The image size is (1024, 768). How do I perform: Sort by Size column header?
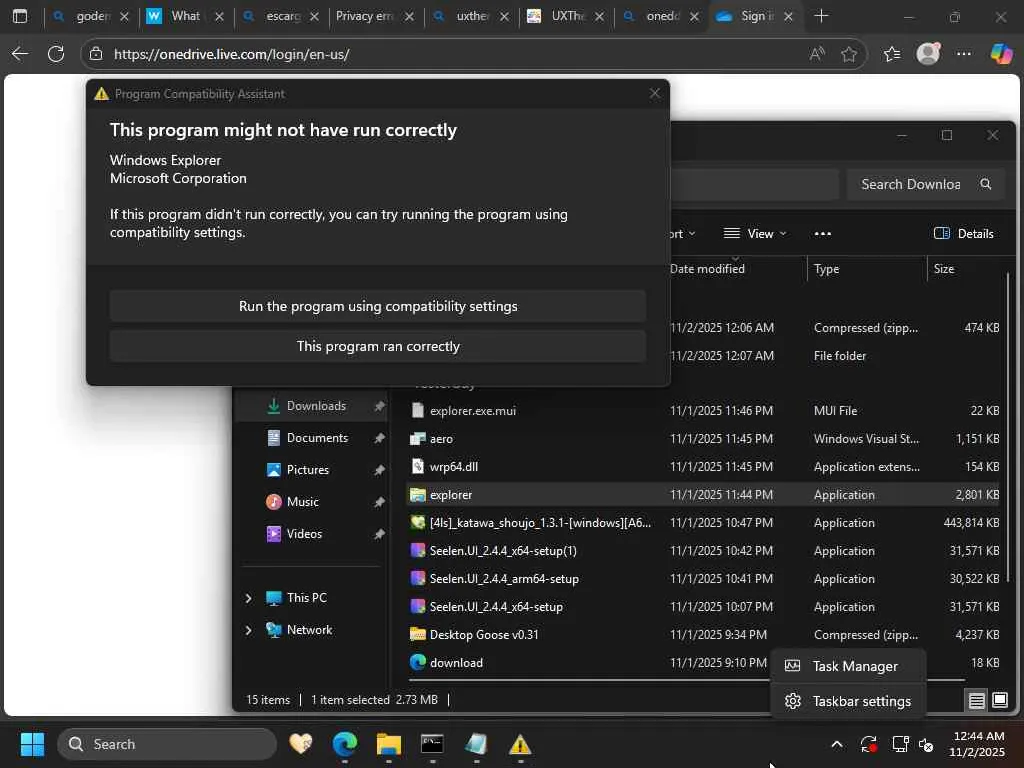(944, 269)
